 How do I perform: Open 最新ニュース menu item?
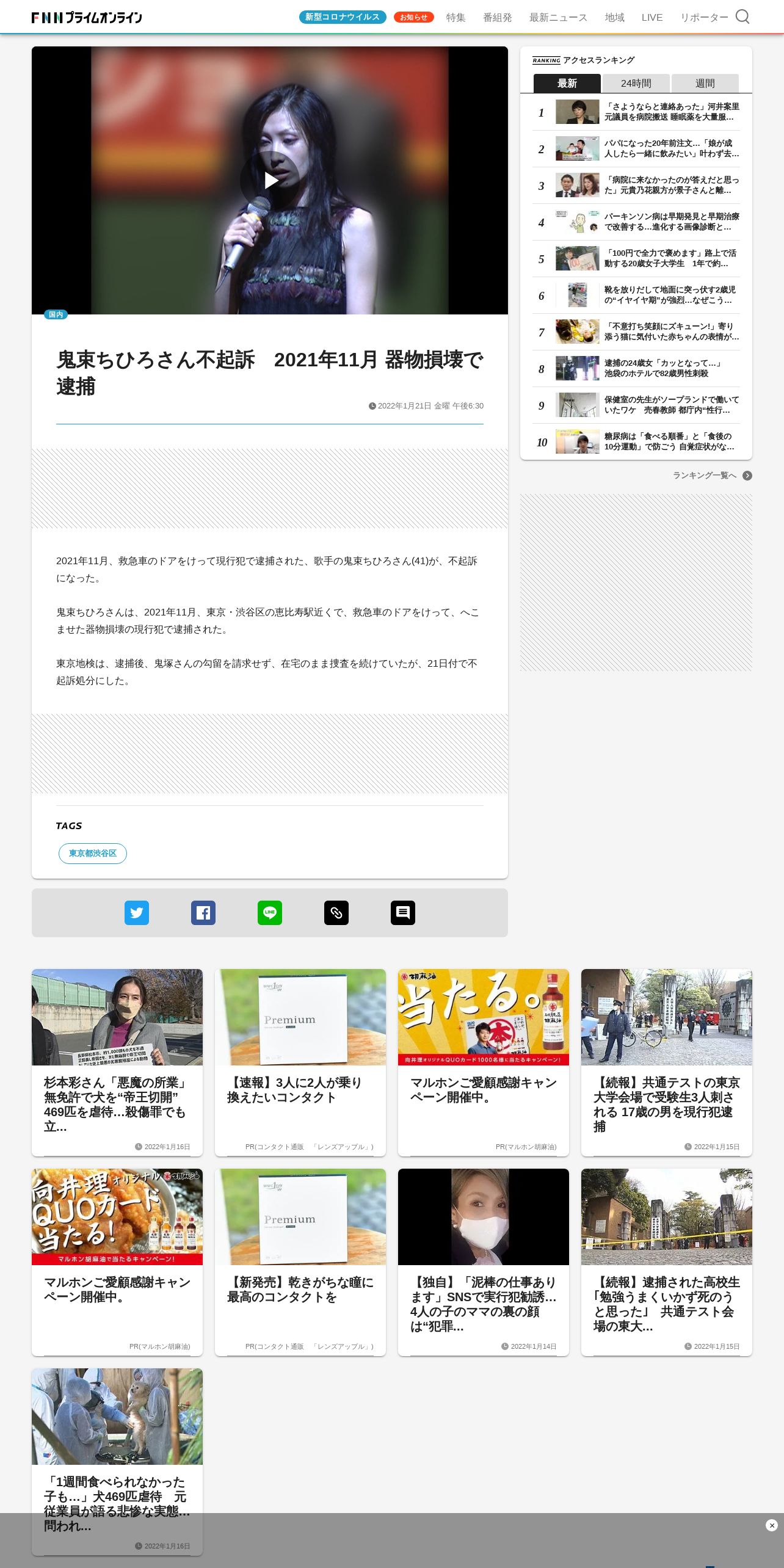[x=558, y=18]
